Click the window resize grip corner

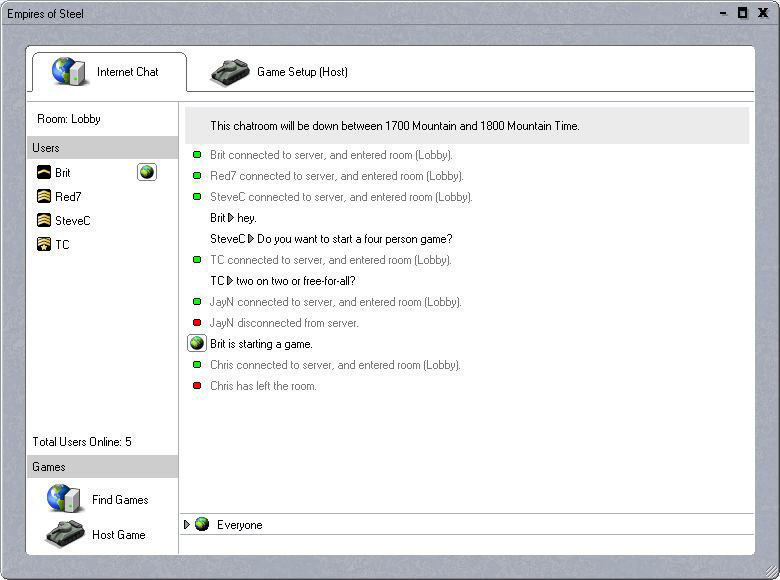[773, 573]
